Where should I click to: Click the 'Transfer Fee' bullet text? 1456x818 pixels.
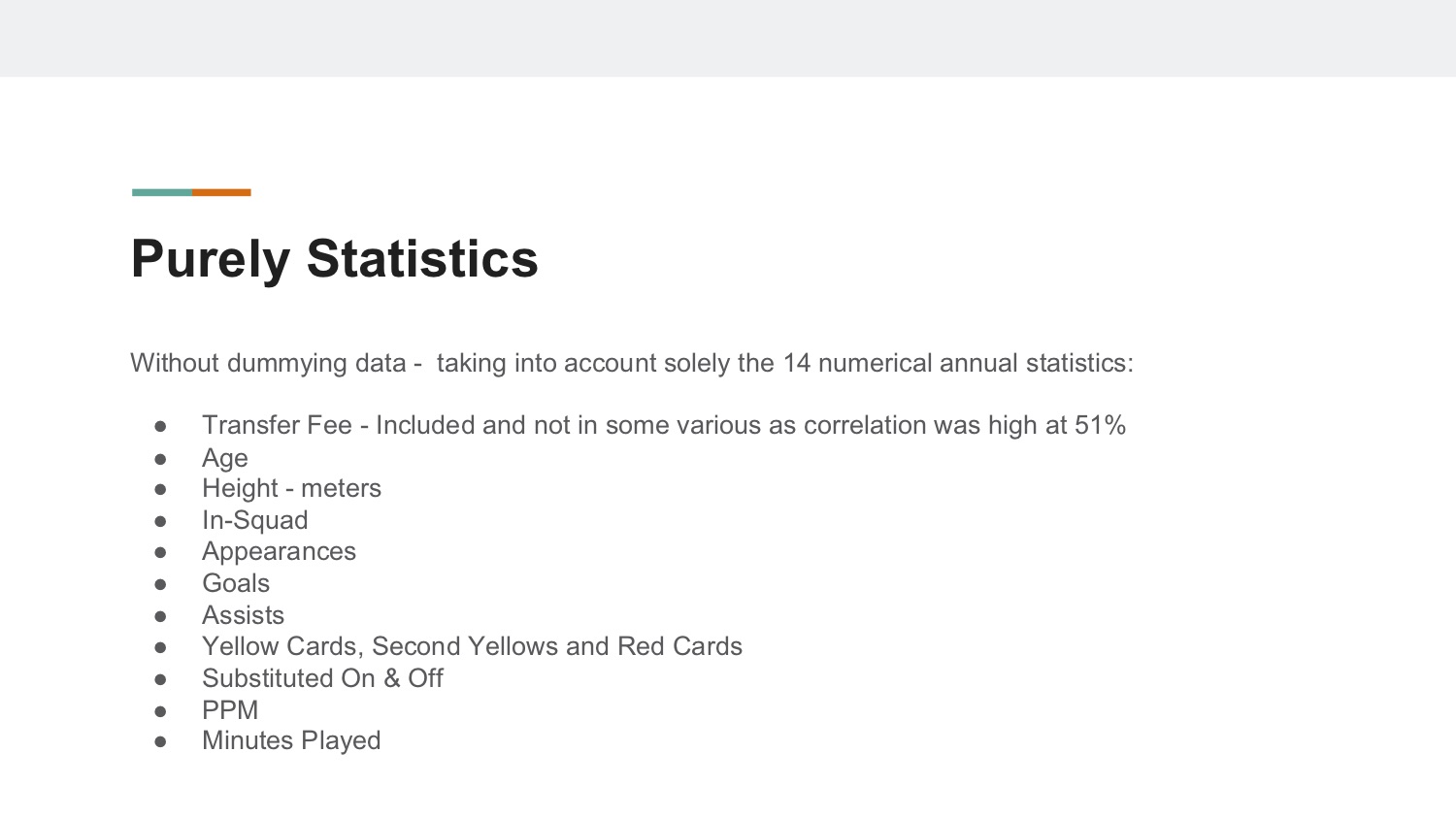coord(664,425)
